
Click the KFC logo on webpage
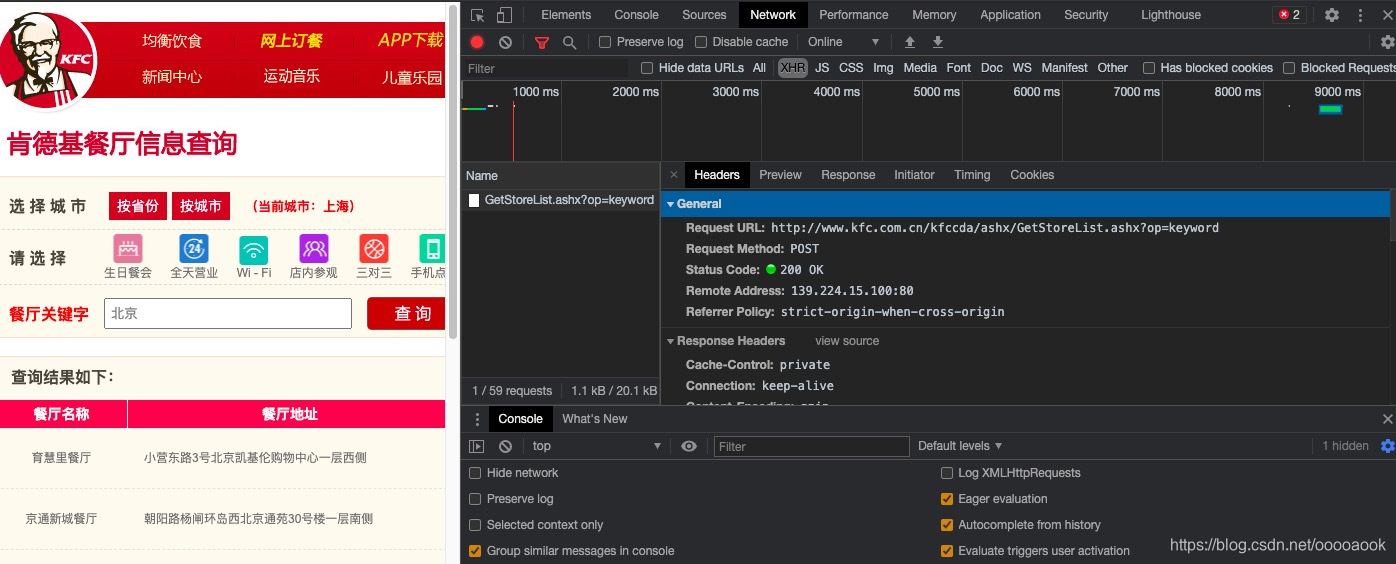point(49,59)
